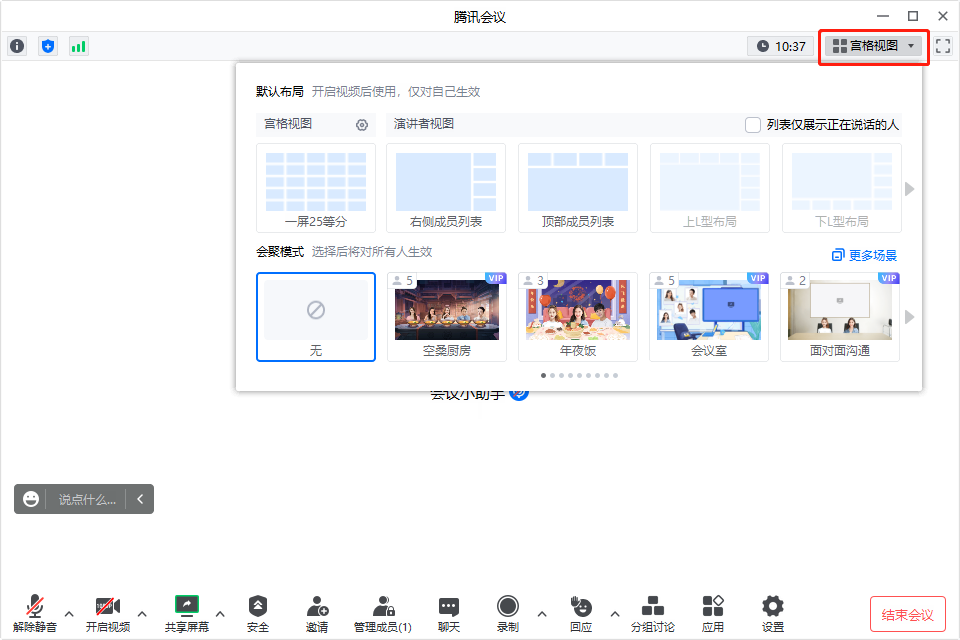
Task: Select 无 immersive mode option
Action: 316,317
